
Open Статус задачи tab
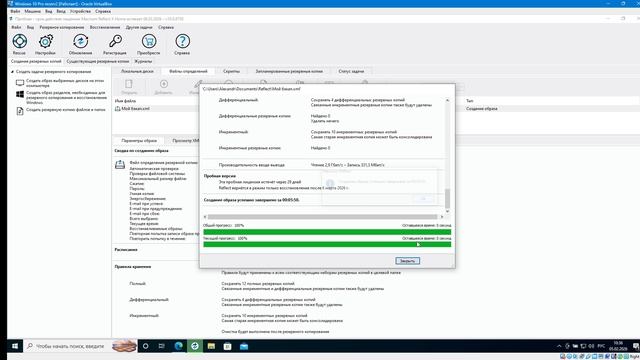[x=351, y=71]
